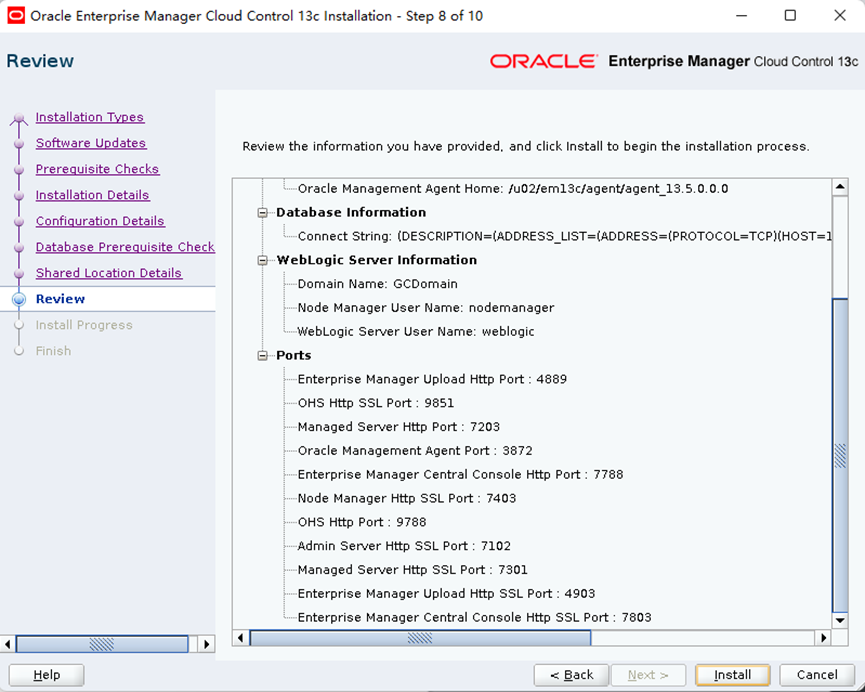Click review pane scroll left arrow
This screenshot has height=692, width=865.
click(x=241, y=638)
